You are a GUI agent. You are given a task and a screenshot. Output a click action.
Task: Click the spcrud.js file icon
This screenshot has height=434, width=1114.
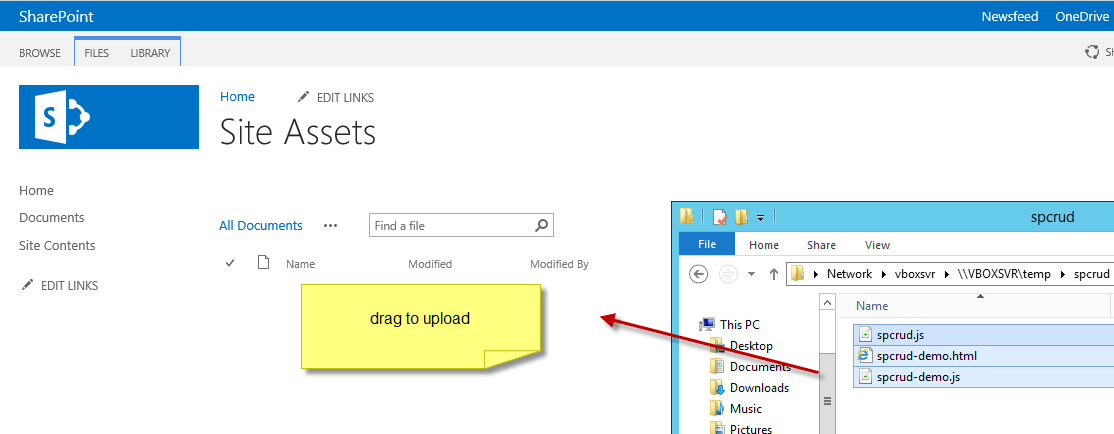[x=865, y=335]
